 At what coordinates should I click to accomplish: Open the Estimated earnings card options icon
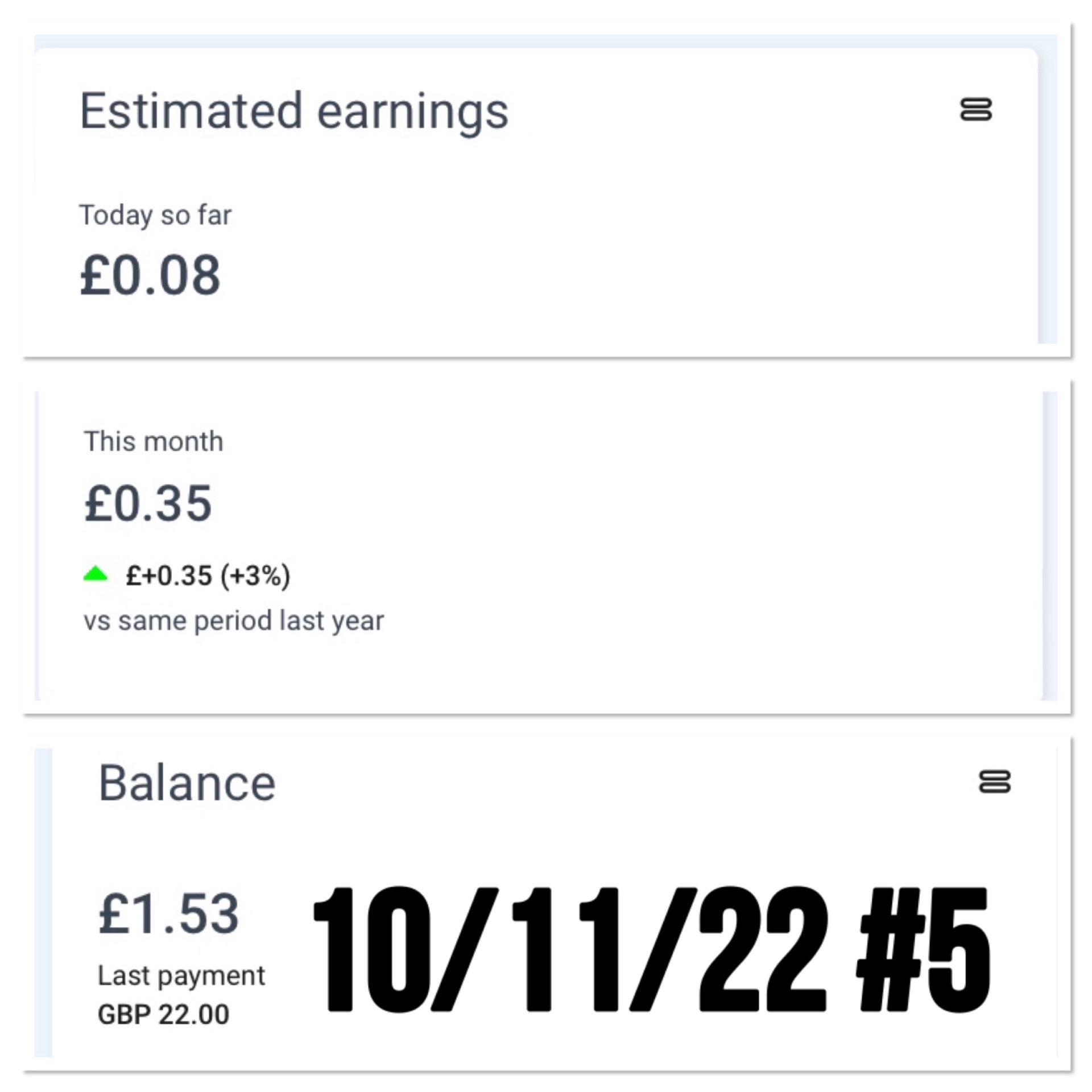[975, 109]
